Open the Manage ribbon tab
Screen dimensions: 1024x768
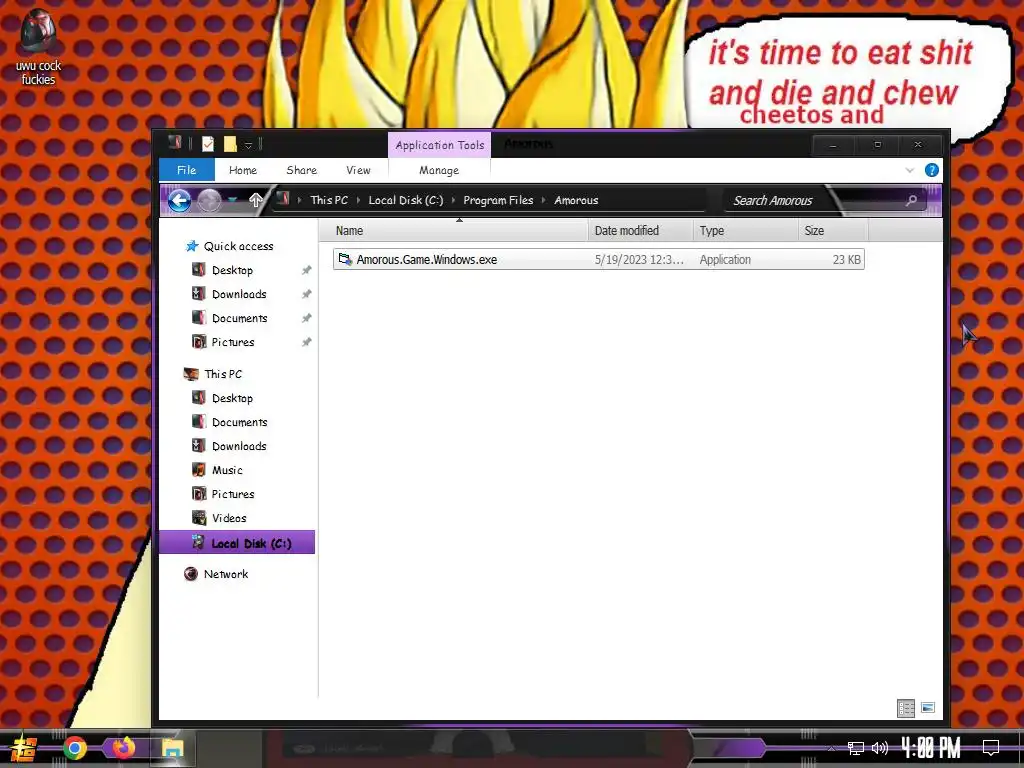click(x=439, y=170)
